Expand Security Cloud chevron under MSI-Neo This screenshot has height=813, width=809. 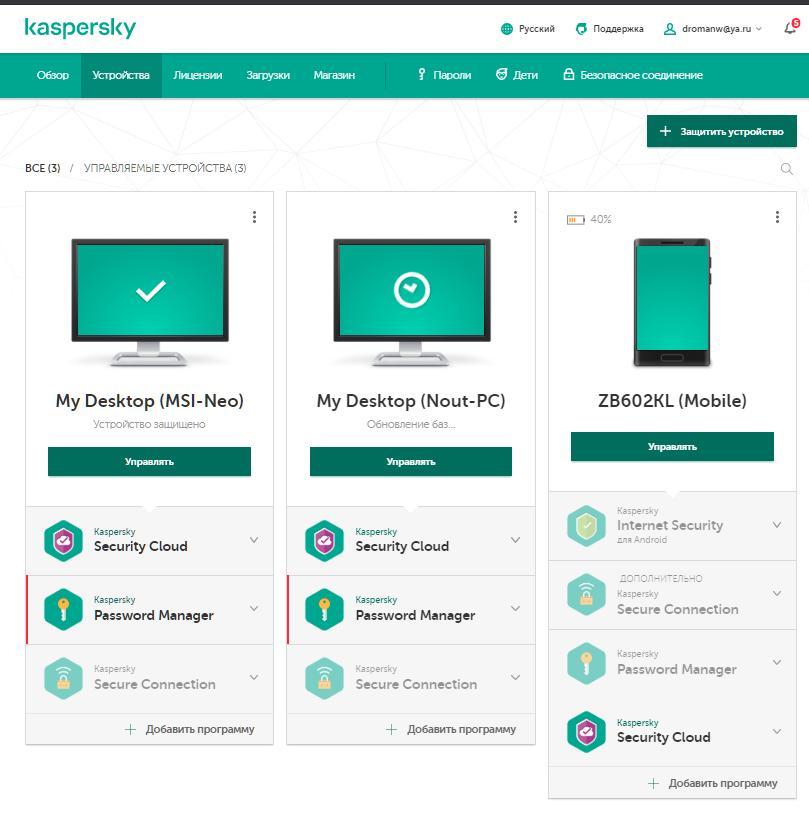point(254,540)
